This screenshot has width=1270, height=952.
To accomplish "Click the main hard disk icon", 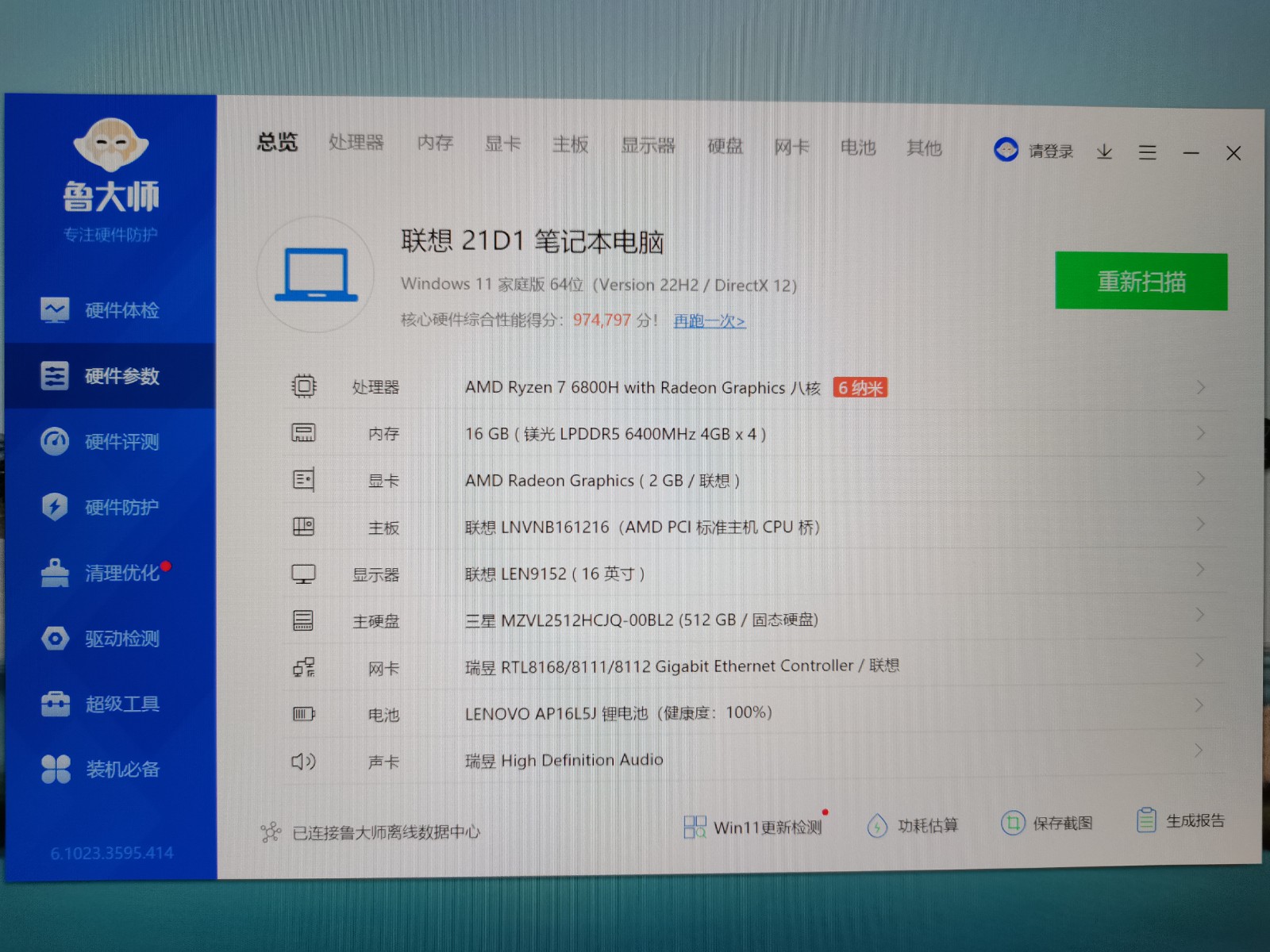I will click(302, 620).
